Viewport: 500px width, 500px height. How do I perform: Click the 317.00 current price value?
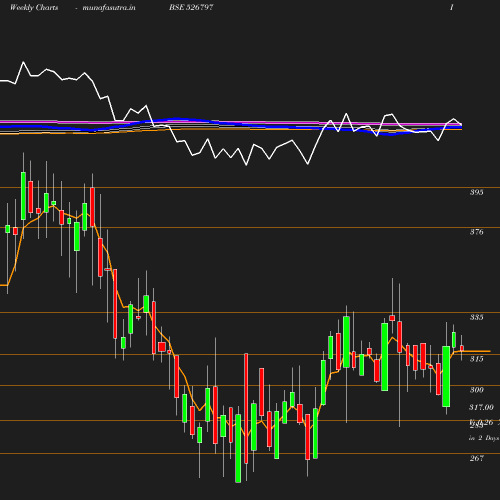tap(481, 407)
